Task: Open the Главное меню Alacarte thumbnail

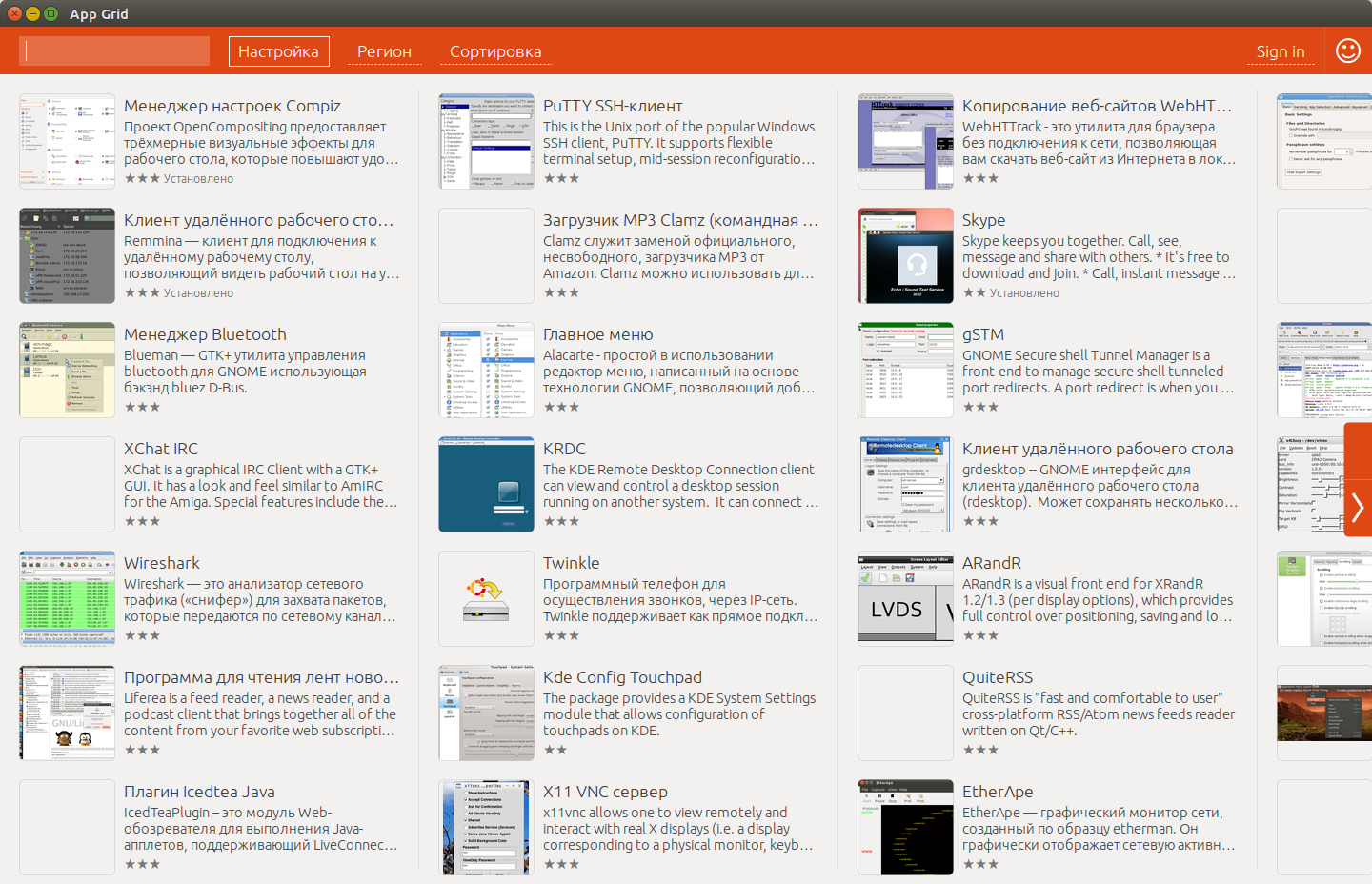Action: (x=486, y=370)
